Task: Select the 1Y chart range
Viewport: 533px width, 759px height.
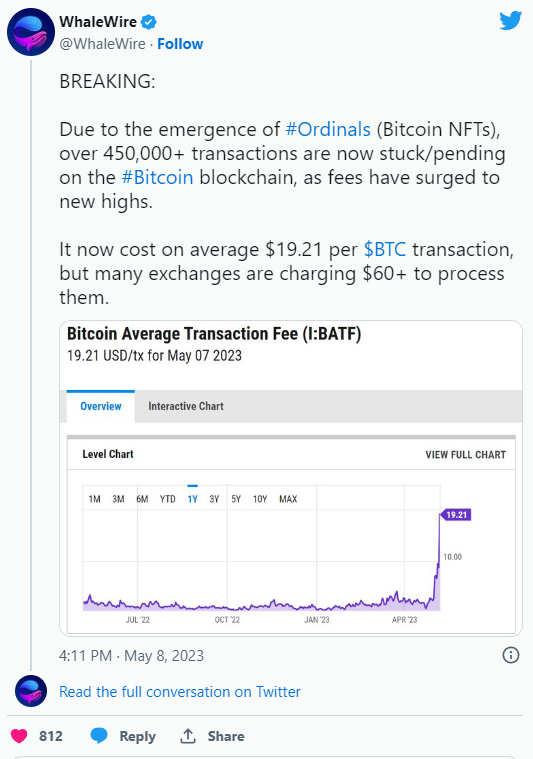Action: coord(193,499)
